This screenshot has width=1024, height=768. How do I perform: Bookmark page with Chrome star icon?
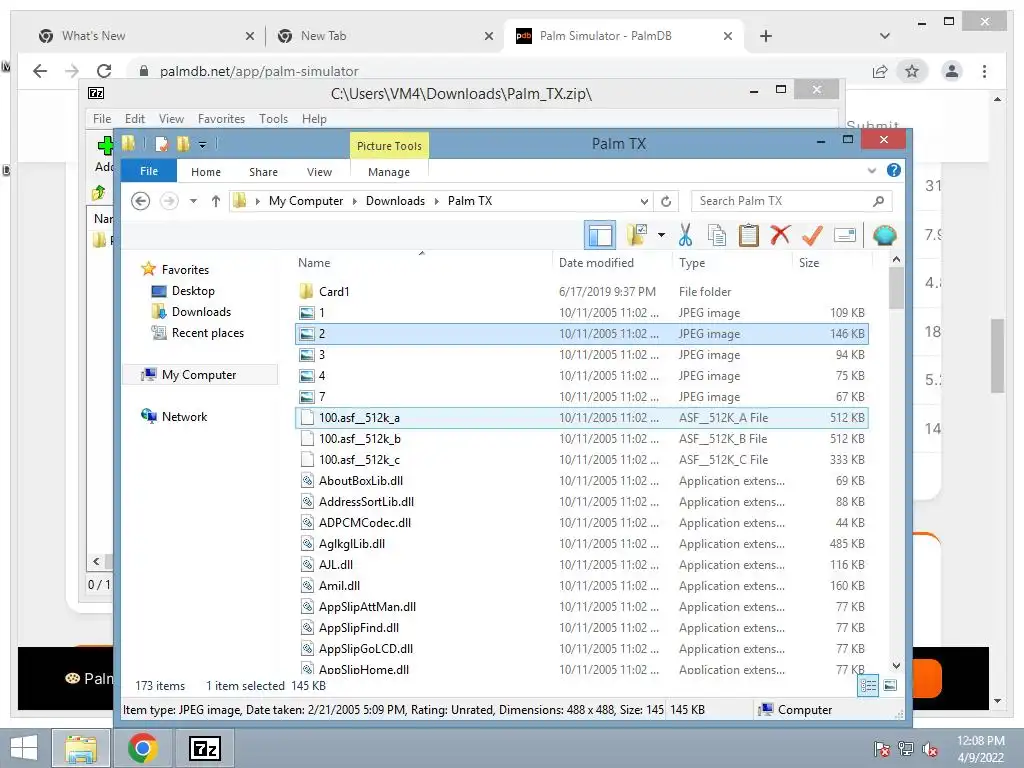pos(912,71)
